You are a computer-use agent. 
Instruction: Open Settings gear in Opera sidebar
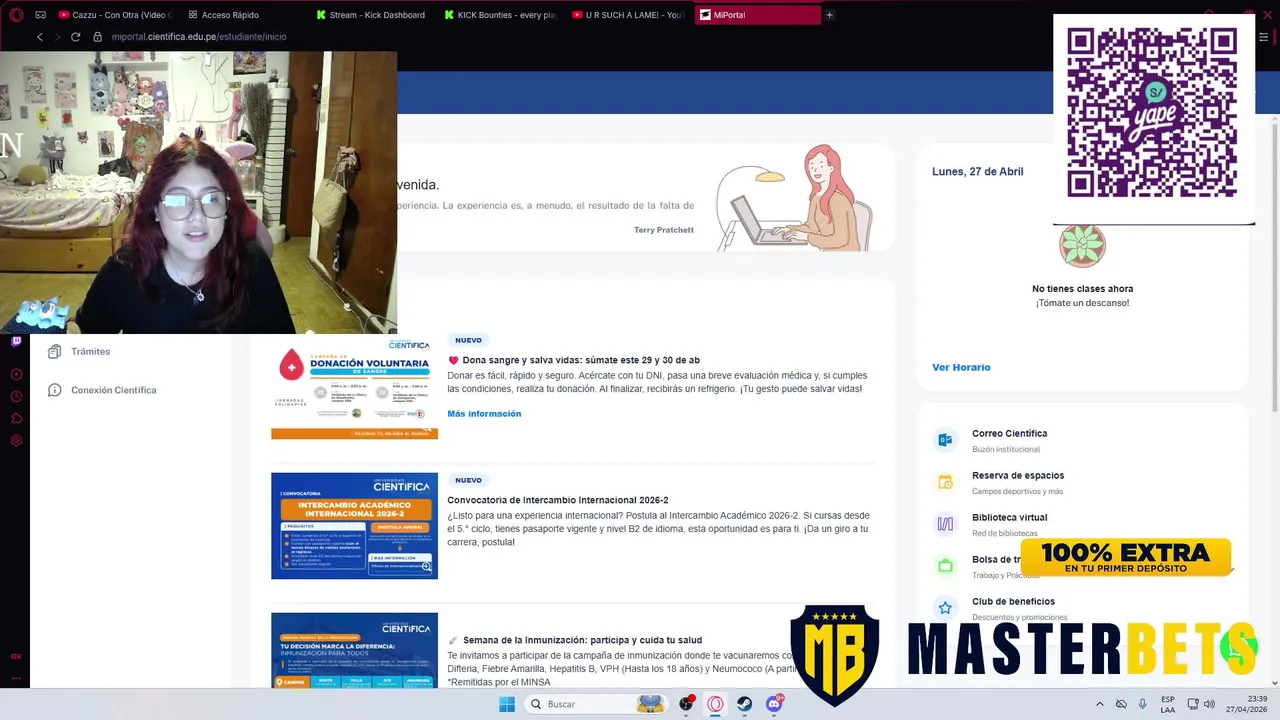(x=16, y=440)
